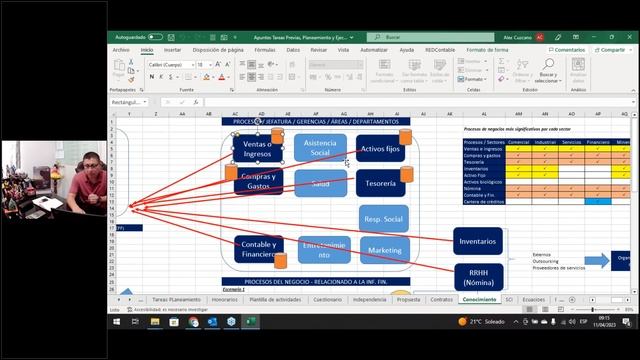Open the Contratos sheet tab

point(441,300)
